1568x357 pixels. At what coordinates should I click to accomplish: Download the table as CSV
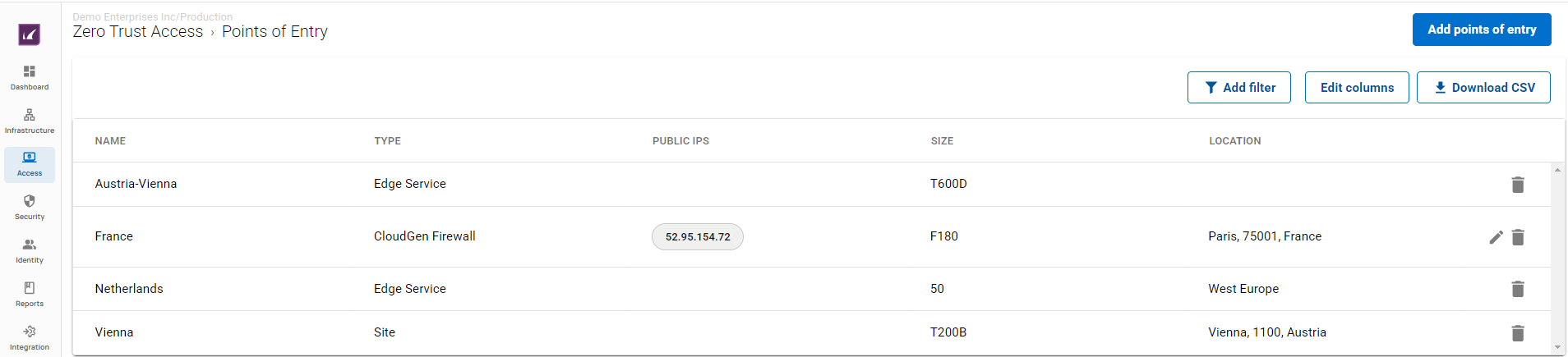(1483, 88)
